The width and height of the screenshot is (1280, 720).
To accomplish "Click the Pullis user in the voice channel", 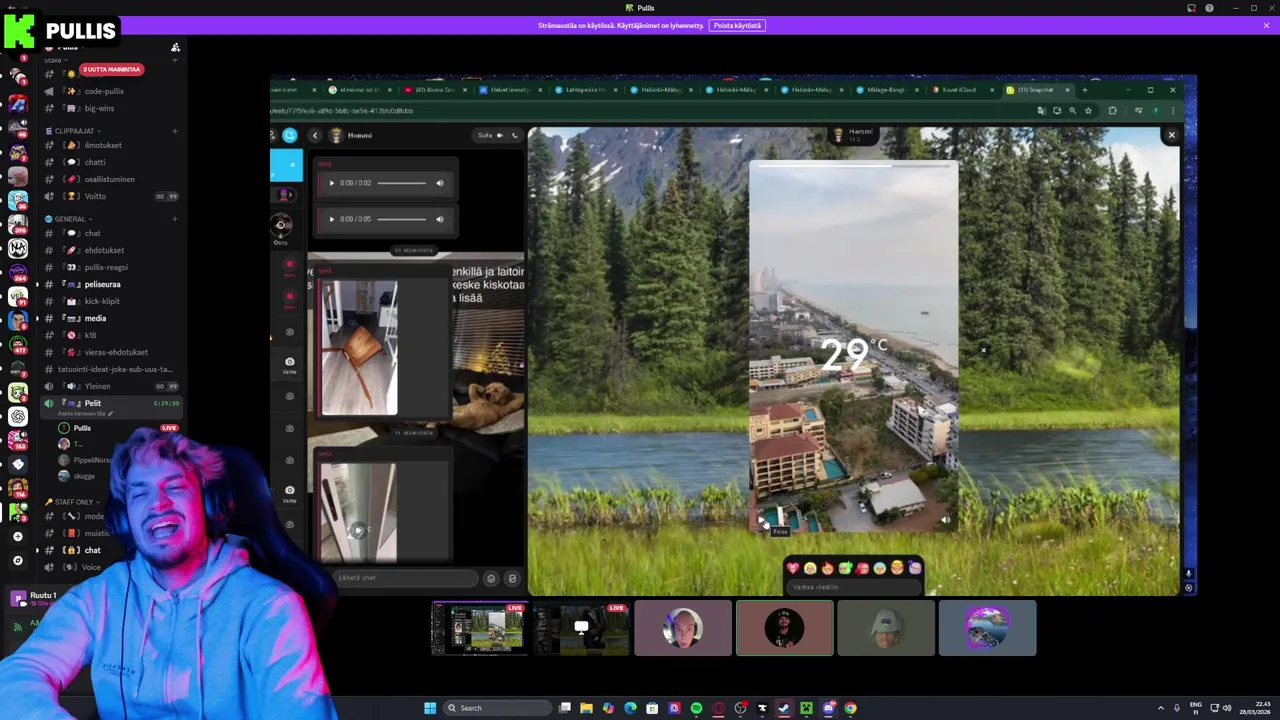I will tap(82, 428).
